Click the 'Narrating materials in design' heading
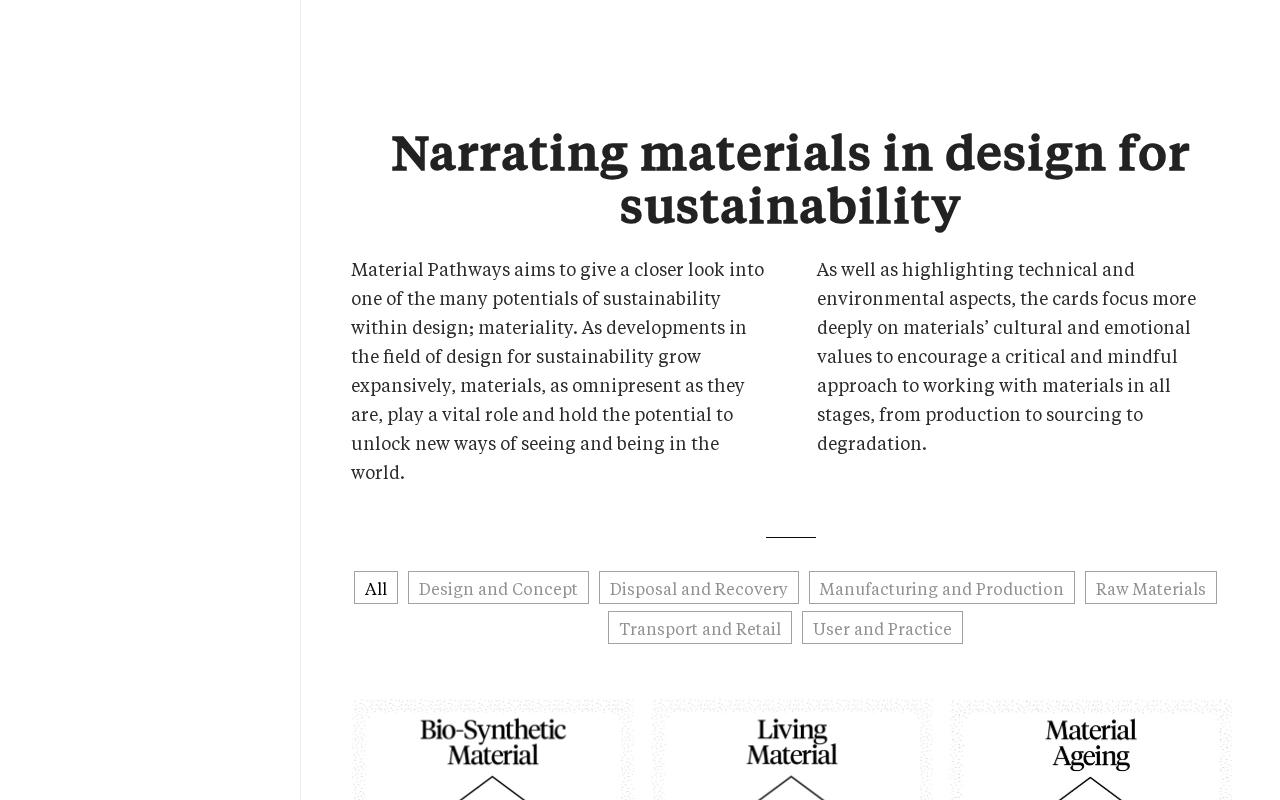Viewport: 1280px width, 800px height. tap(790, 179)
